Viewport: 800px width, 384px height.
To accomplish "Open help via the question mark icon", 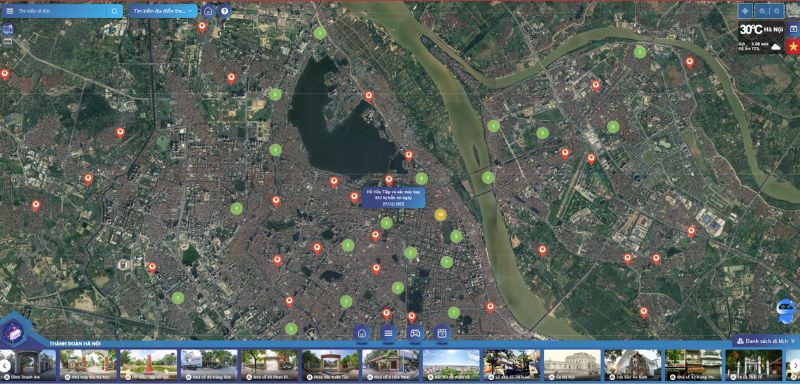I will [x=224, y=11].
